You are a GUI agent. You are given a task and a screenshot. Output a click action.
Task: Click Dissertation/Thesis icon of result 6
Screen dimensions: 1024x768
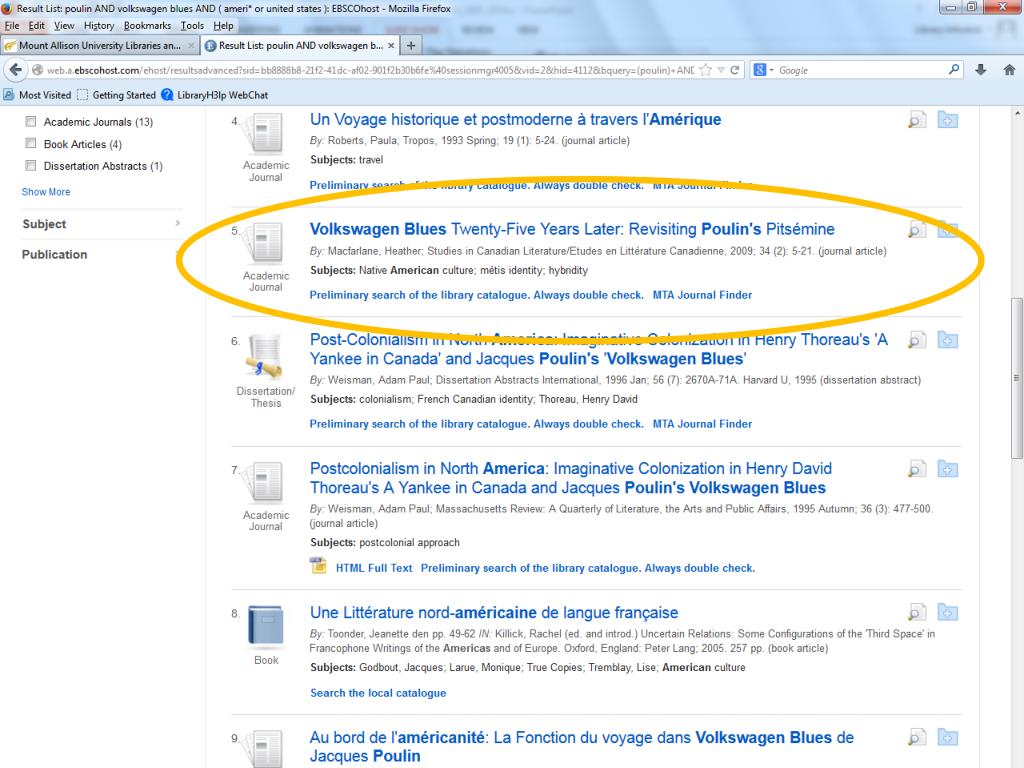point(264,357)
